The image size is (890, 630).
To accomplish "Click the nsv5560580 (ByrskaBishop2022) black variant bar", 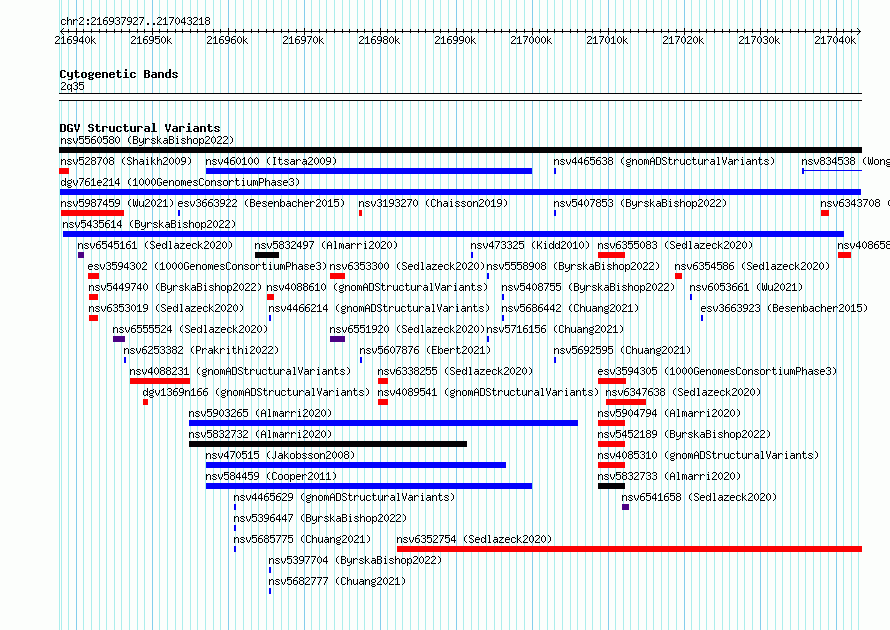I will click(x=460, y=150).
